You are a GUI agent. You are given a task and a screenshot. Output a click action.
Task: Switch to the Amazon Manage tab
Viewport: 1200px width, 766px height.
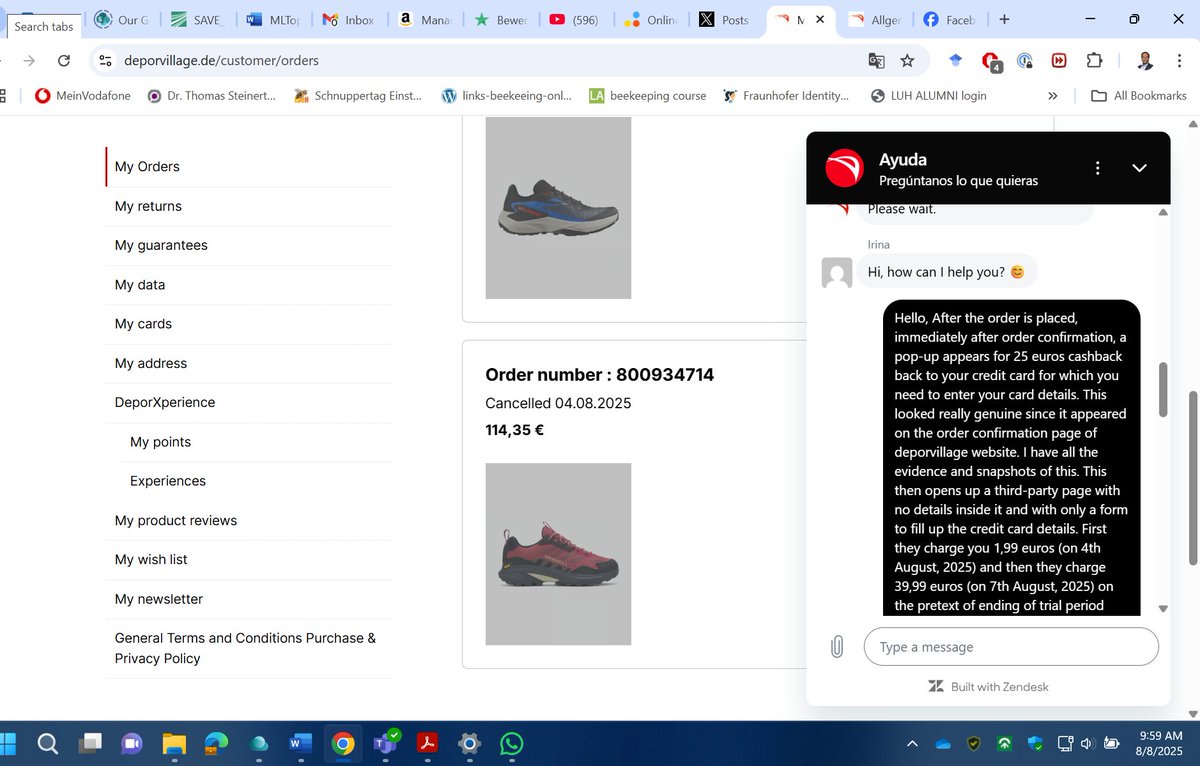click(424, 20)
